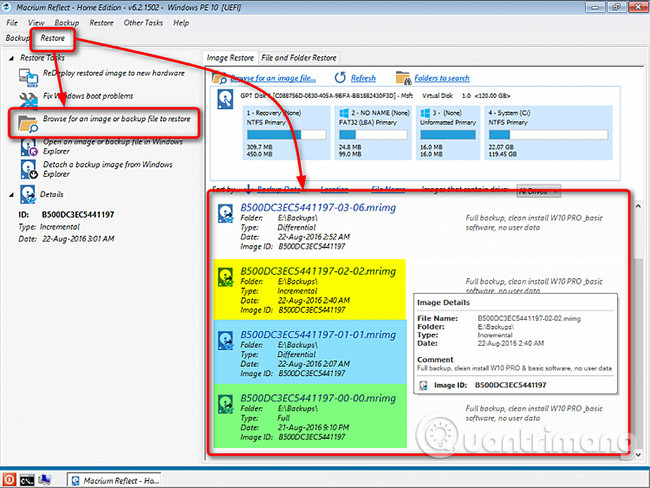Sort images by File Name
650x488 pixels.
(388, 188)
